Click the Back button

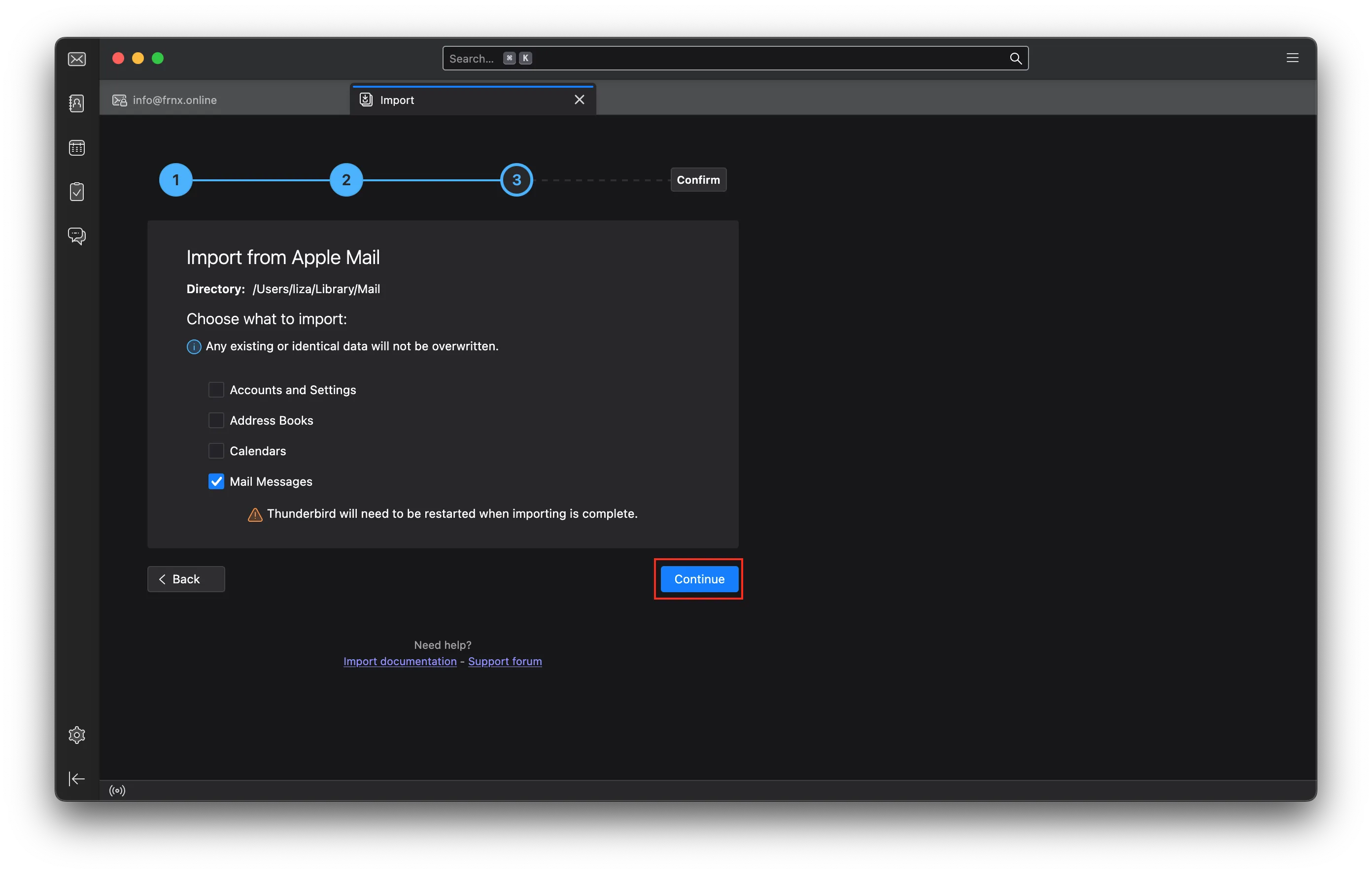pyautogui.click(x=186, y=579)
